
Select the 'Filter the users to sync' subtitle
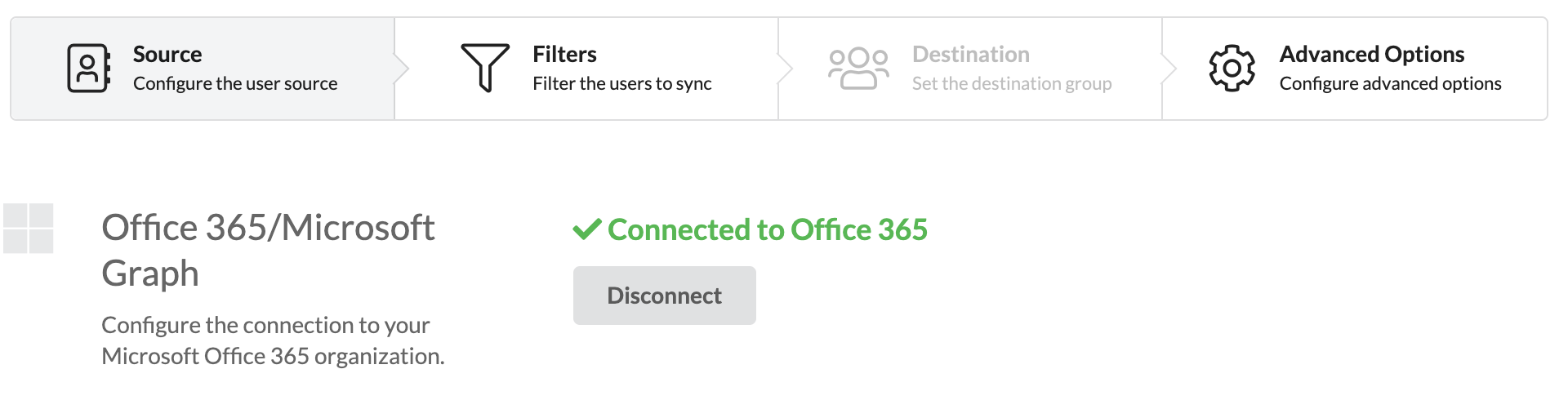622,84
